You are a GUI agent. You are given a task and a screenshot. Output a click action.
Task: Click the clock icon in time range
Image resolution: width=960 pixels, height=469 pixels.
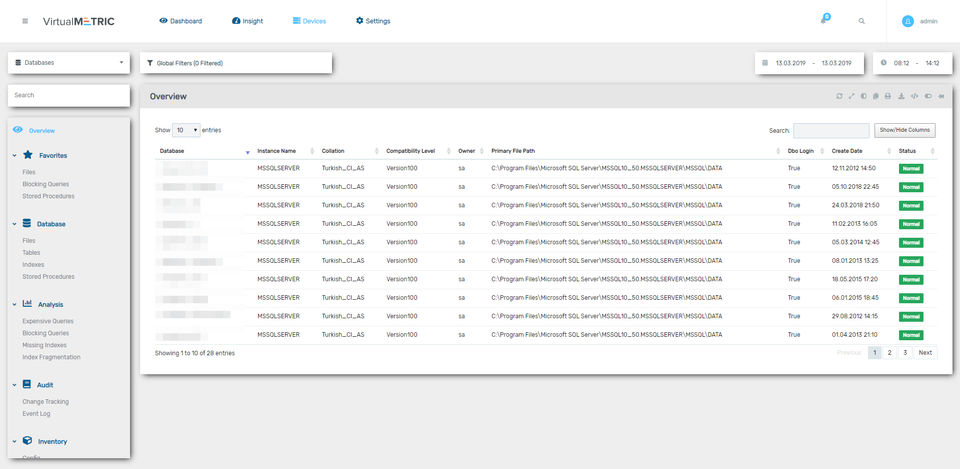[883, 62]
